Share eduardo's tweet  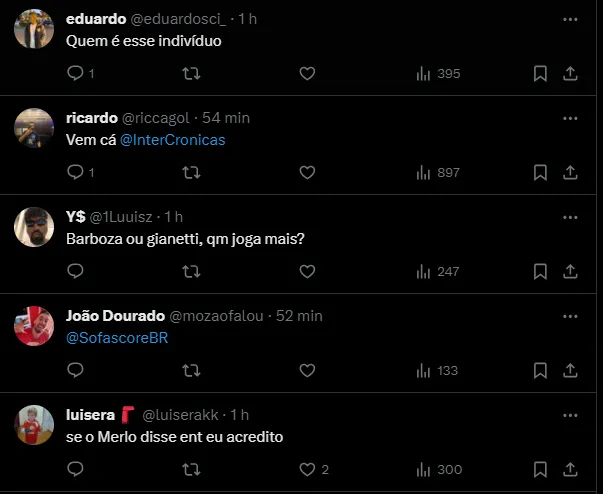coord(570,73)
